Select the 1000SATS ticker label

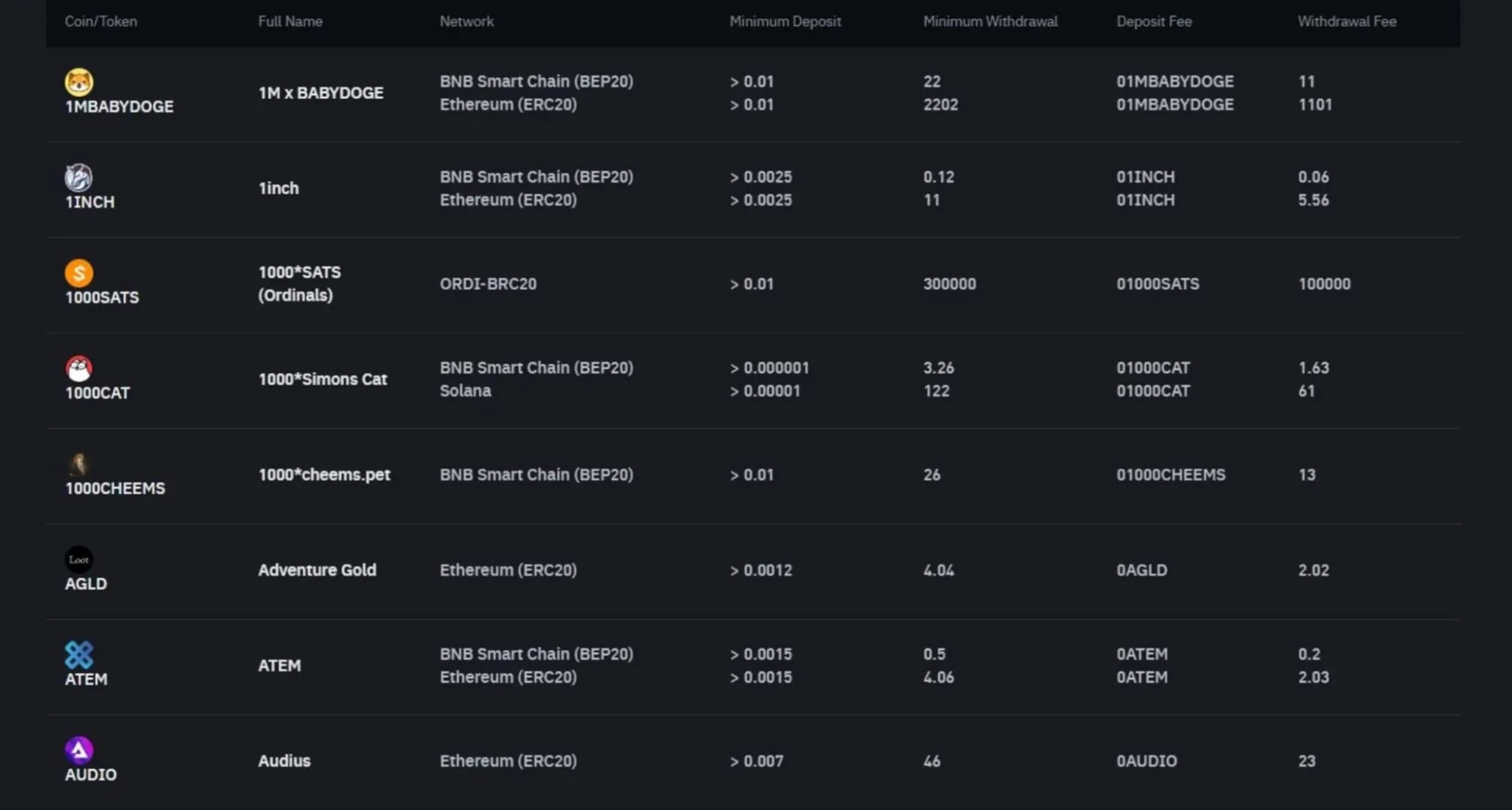click(x=102, y=297)
